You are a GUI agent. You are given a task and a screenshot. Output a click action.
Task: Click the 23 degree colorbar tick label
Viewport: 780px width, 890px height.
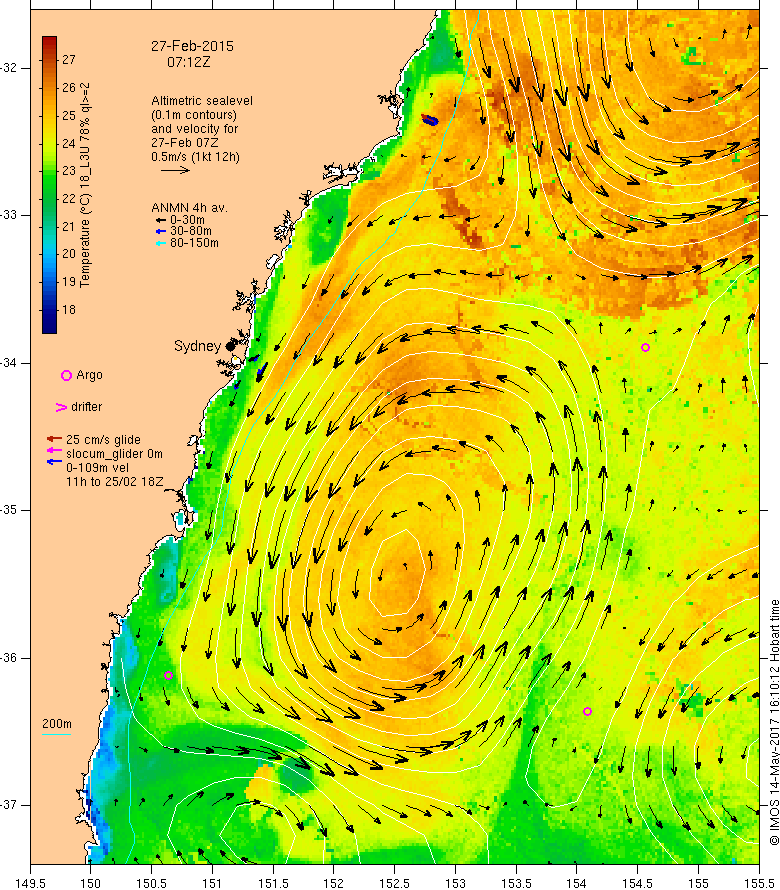pos(69,170)
